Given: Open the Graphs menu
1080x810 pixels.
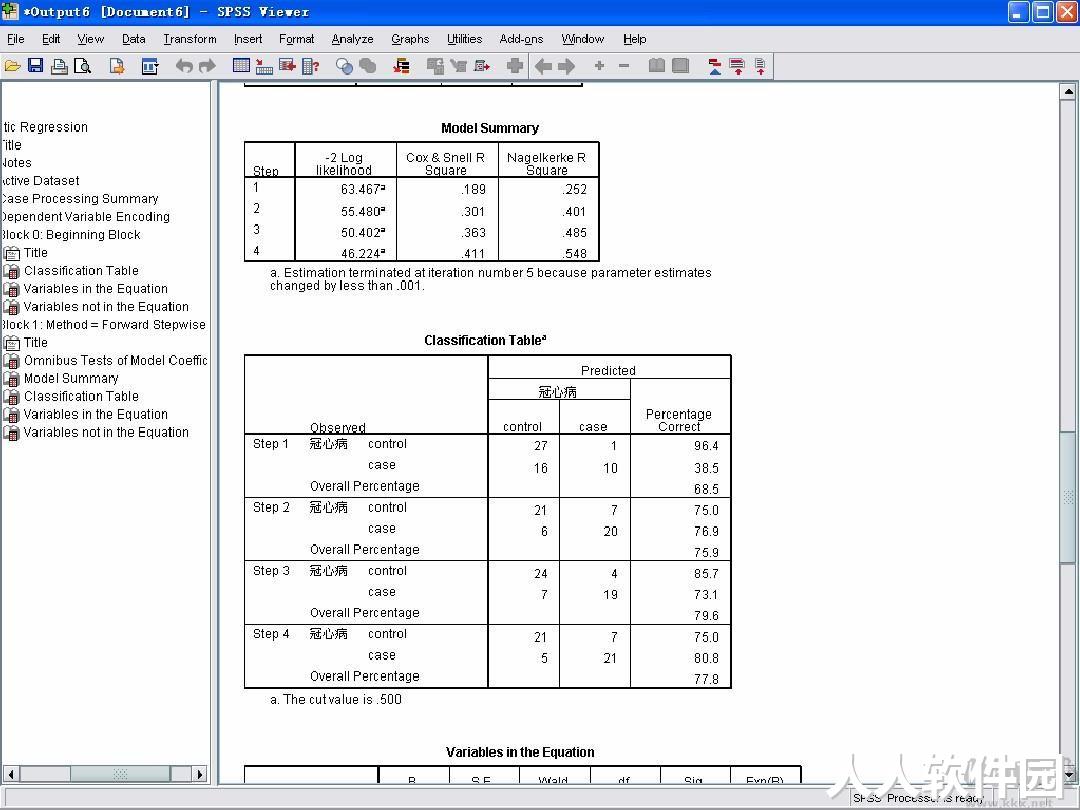Looking at the screenshot, I should point(410,39).
